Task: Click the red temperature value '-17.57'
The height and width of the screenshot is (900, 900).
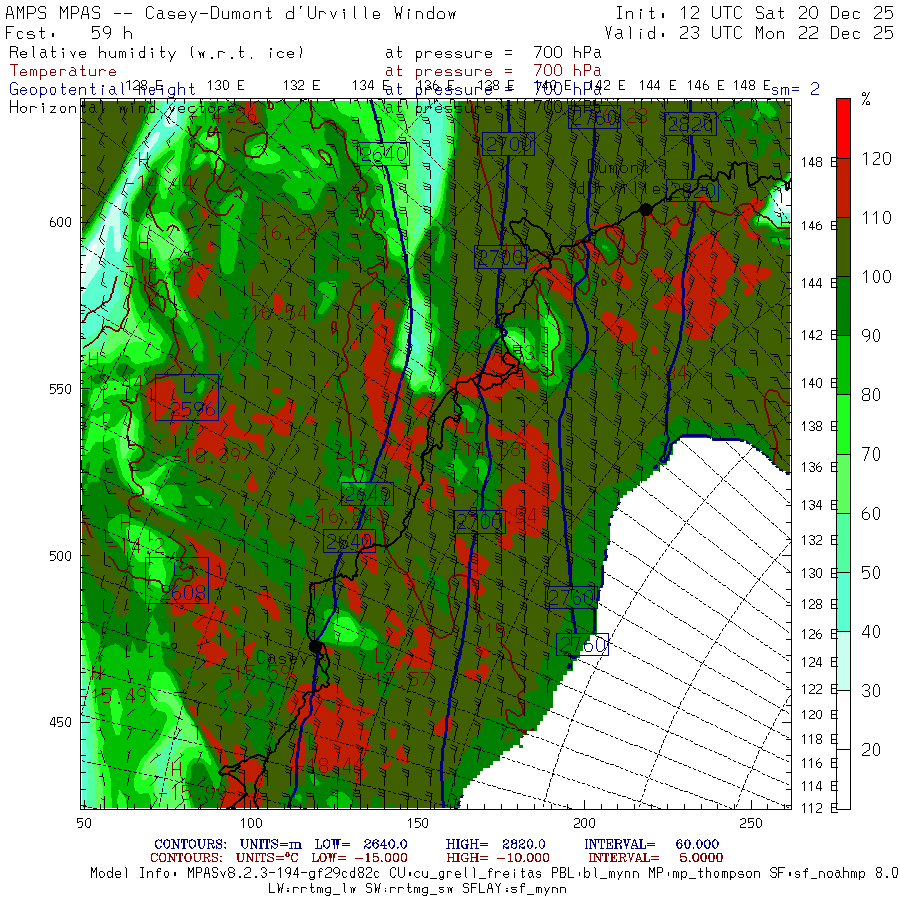Action: coord(395,681)
